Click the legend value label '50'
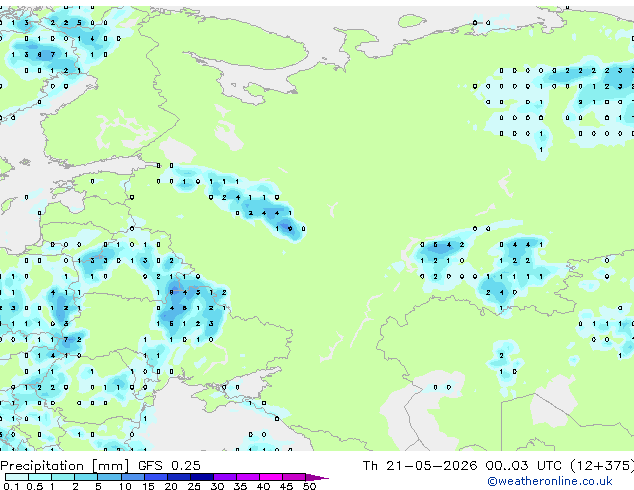The image size is (634, 490). (310, 486)
